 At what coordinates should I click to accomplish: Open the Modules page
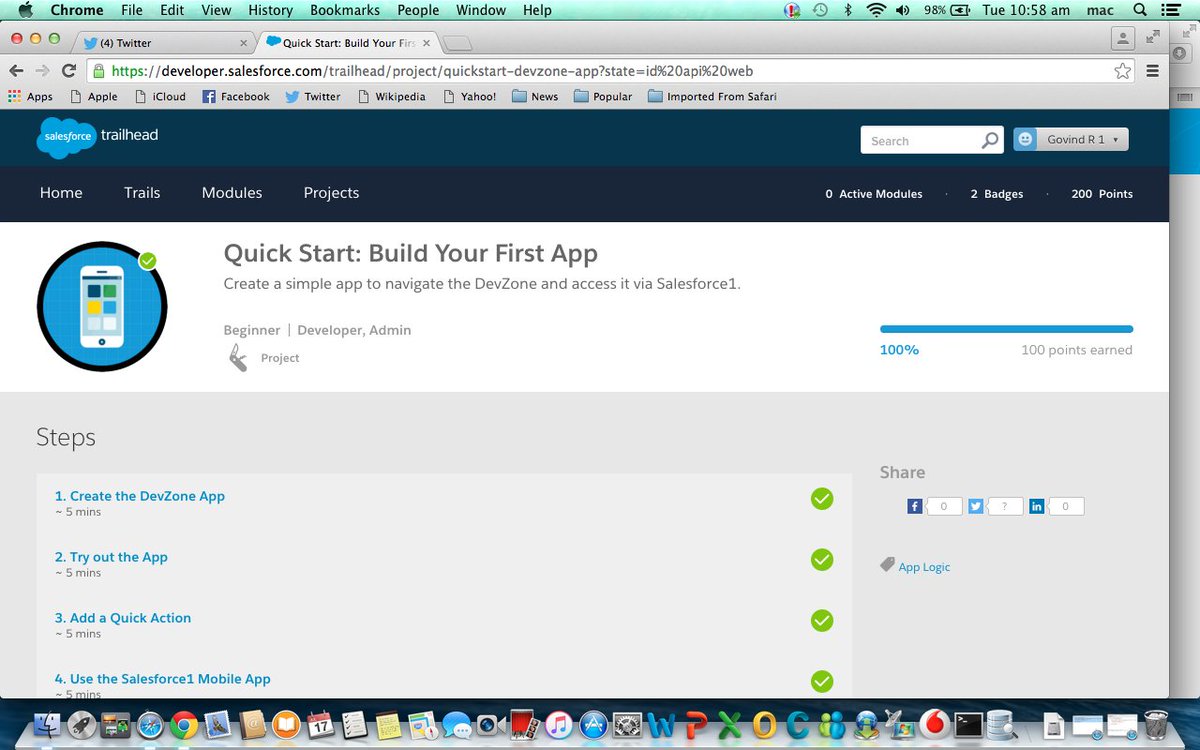pos(232,193)
